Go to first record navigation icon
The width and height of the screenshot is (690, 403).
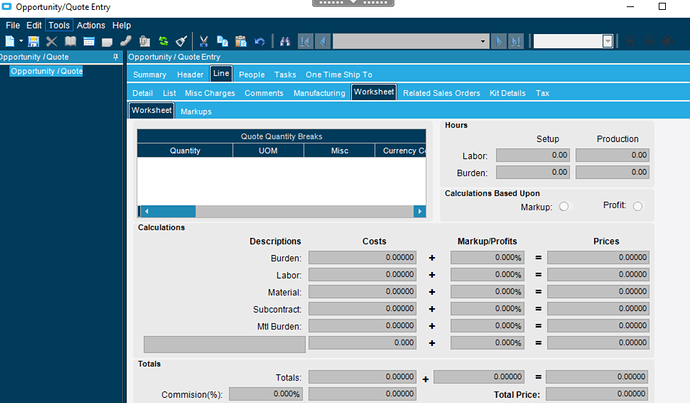click(305, 42)
